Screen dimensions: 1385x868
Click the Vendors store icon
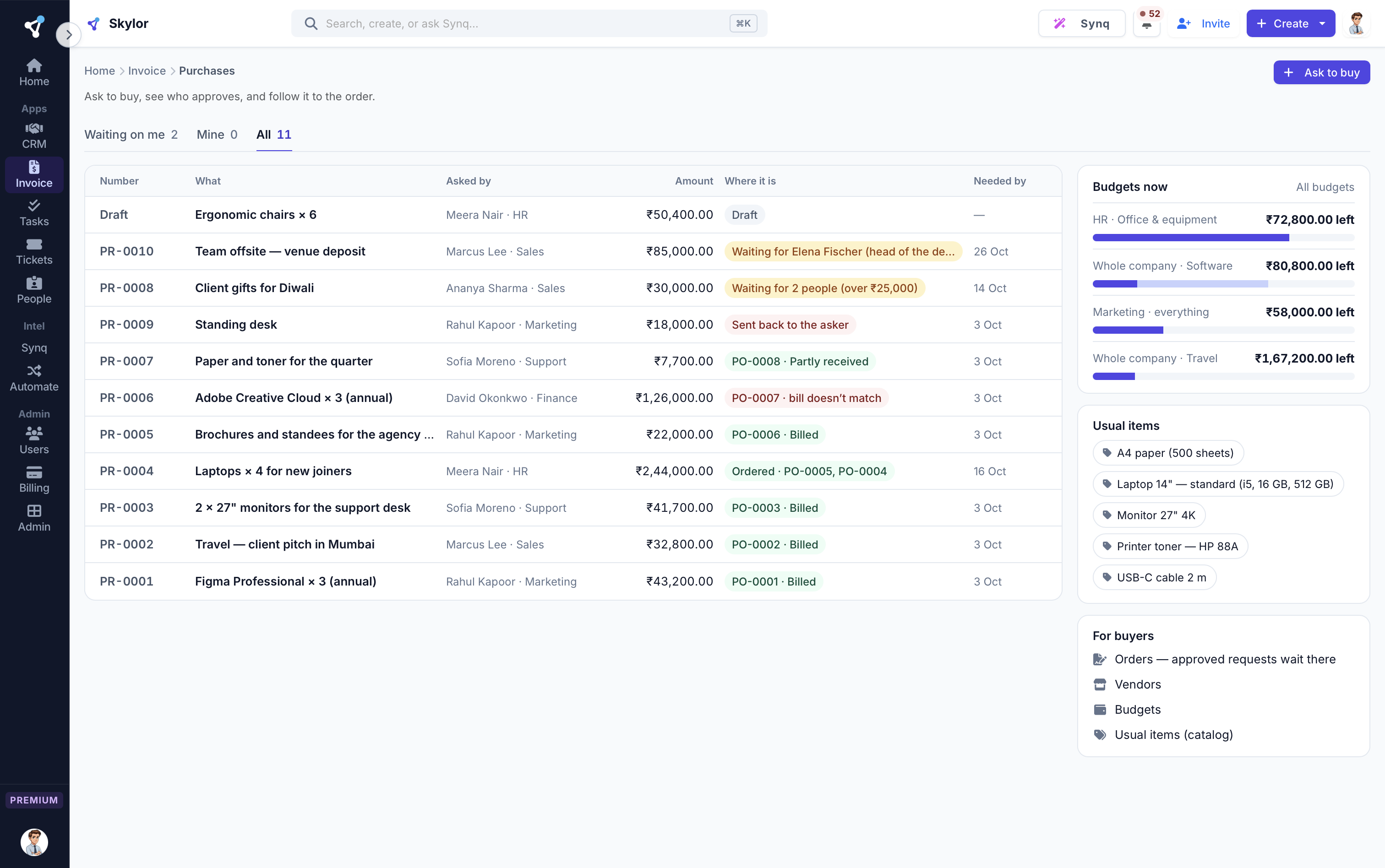click(x=1100, y=684)
